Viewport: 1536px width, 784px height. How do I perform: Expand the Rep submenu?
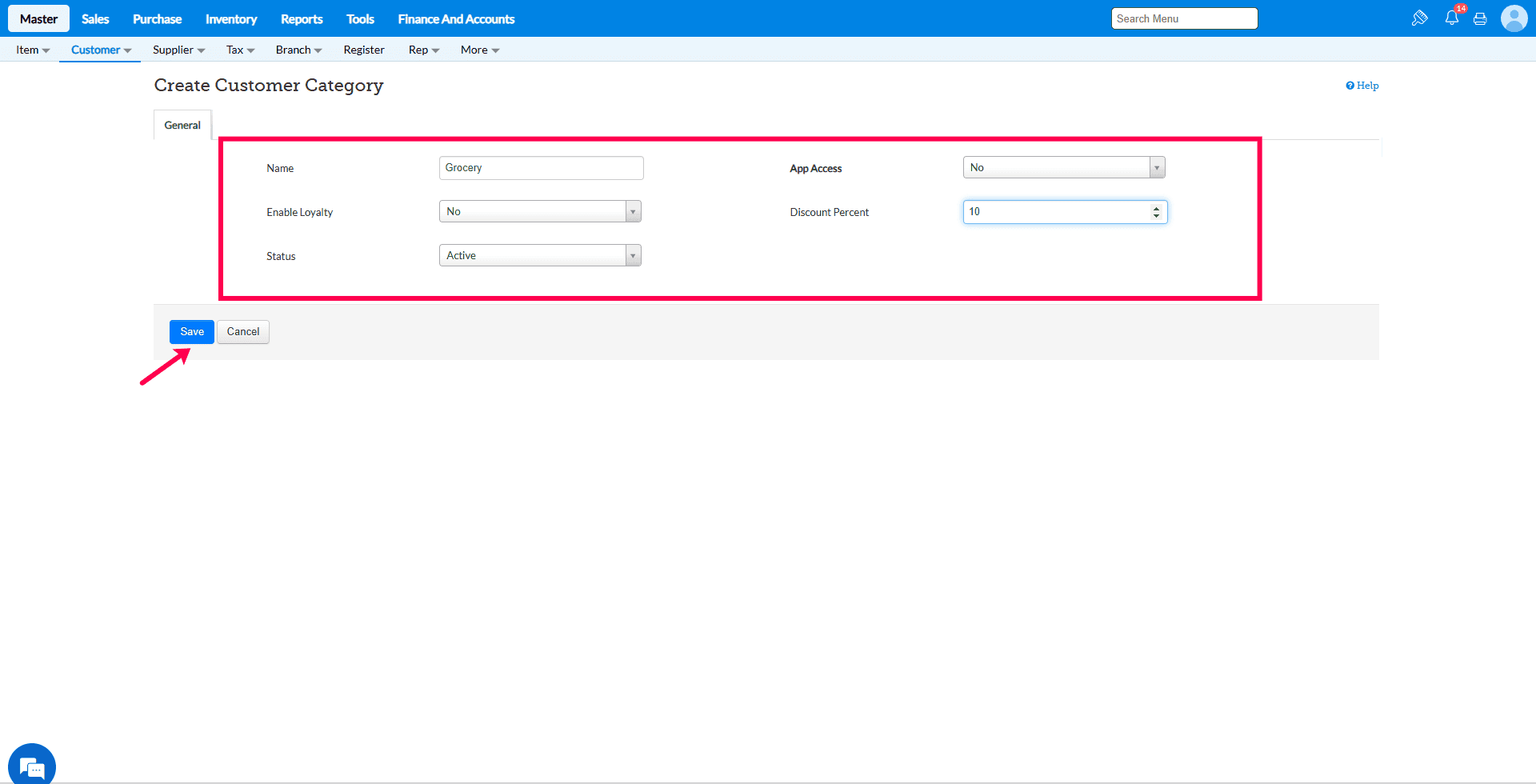(x=424, y=50)
